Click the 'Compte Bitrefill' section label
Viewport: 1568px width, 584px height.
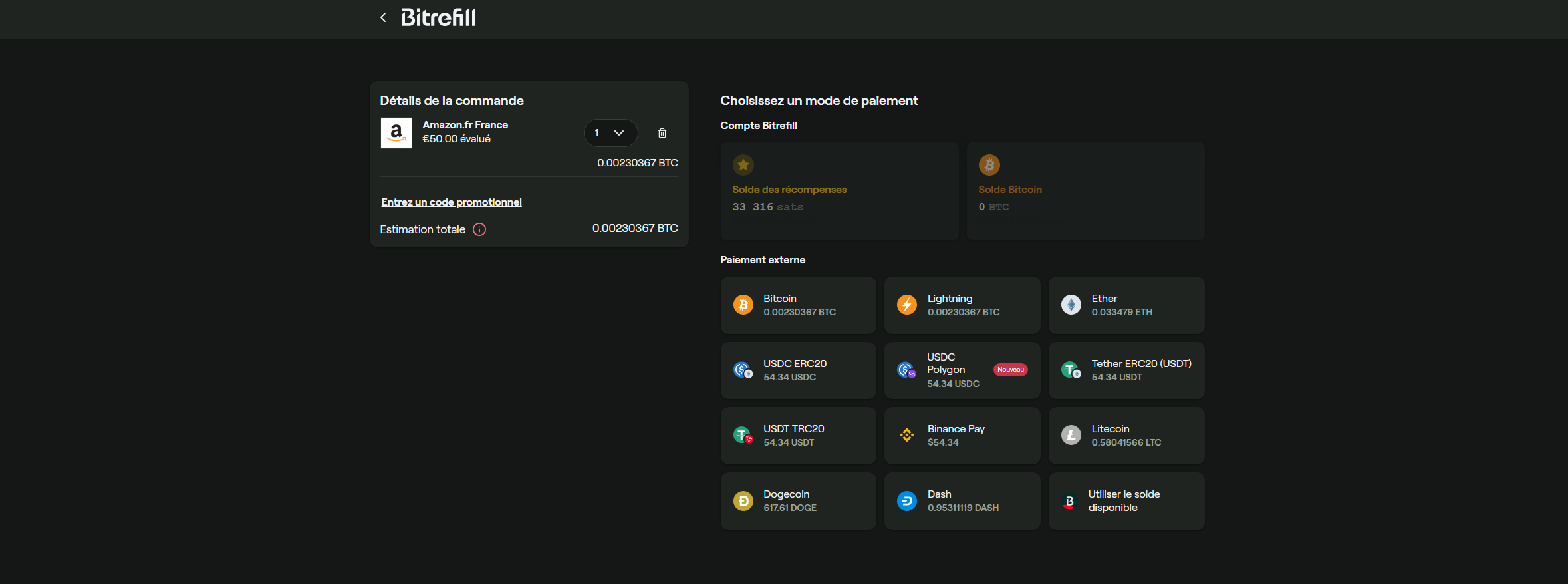click(x=759, y=126)
